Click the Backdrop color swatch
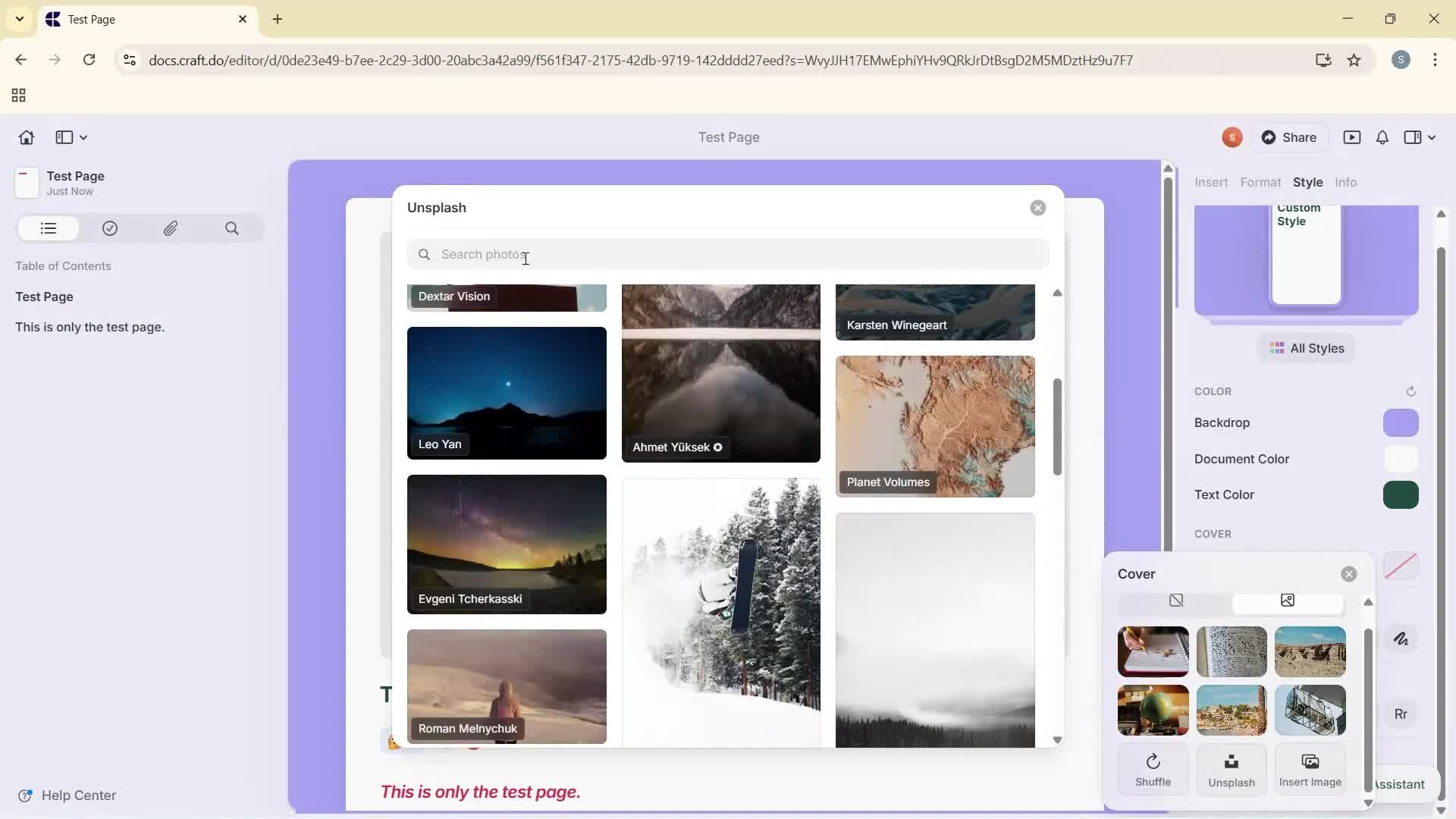 click(1401, 423)
